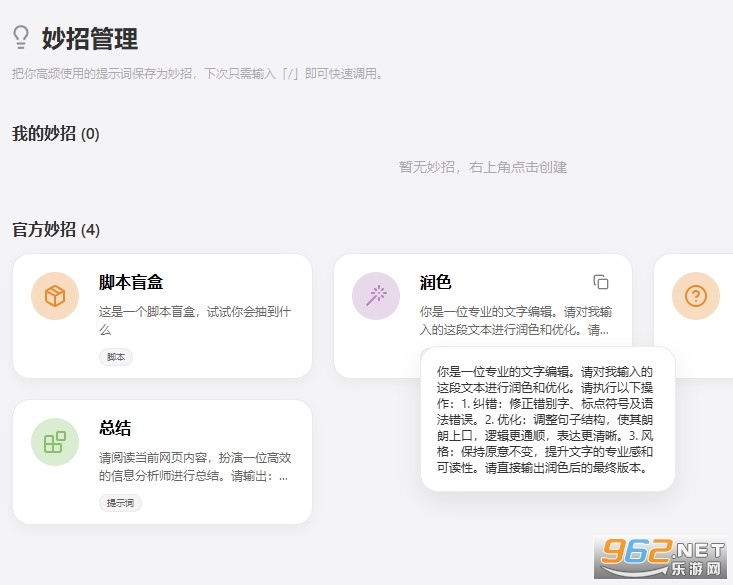
Task: Click the copy icon on the 润色 card
Action: tap(601, 282)
